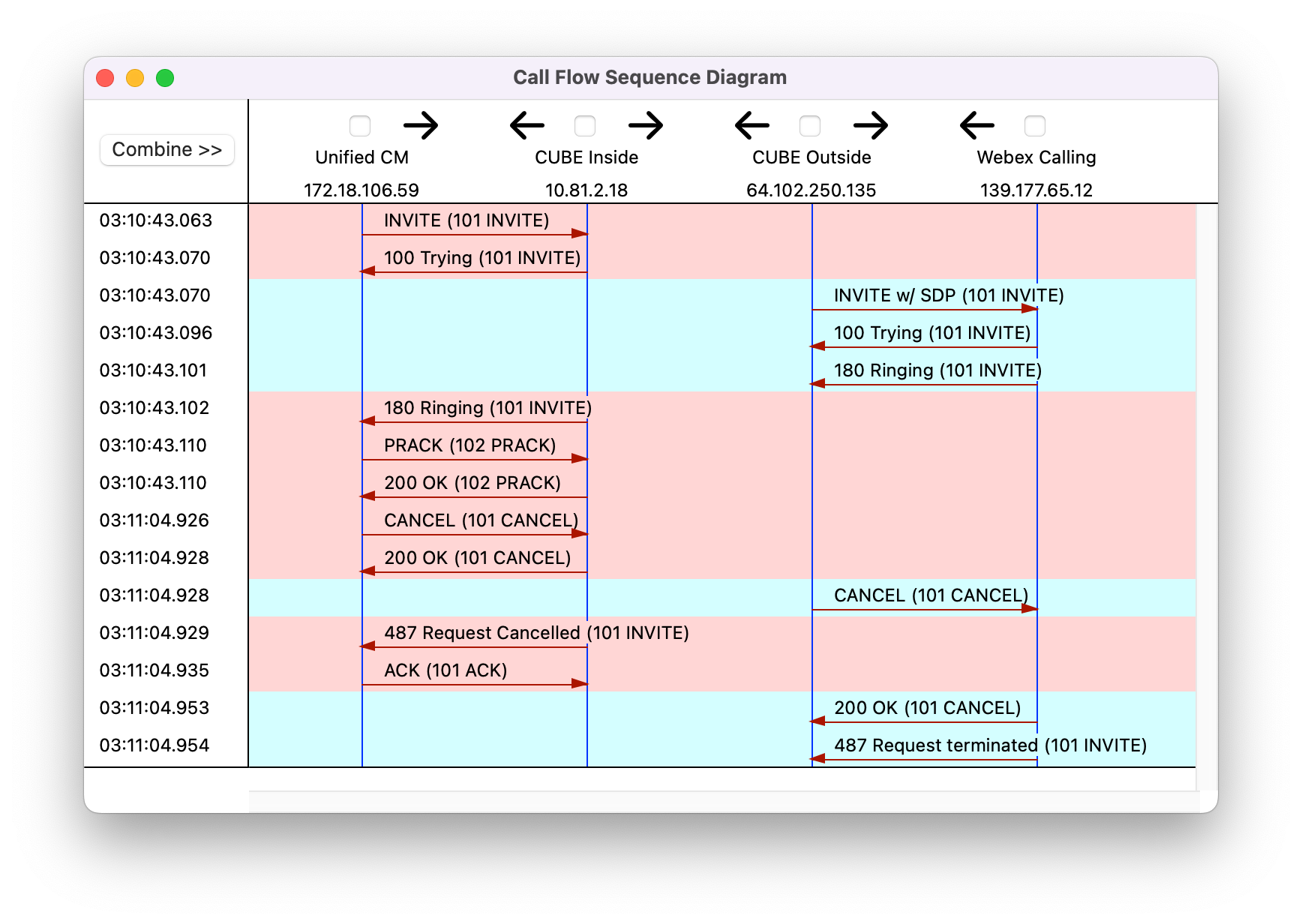Open 100 Trying message from CUBE Inside
The height and width of the screenshot is (924, 1302).
(482, 258)
